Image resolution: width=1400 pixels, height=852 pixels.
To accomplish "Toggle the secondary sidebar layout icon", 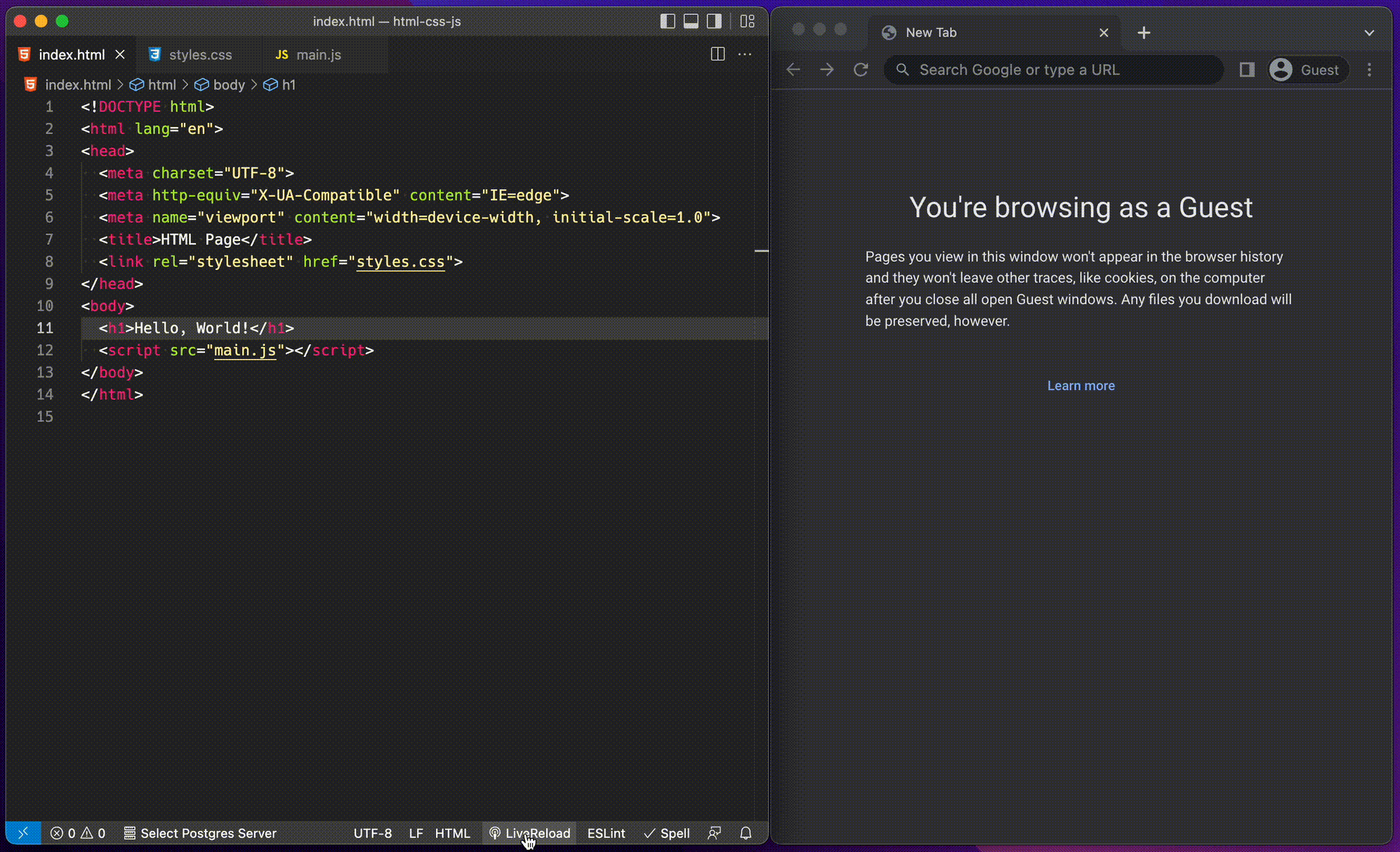I will point(714,21).
